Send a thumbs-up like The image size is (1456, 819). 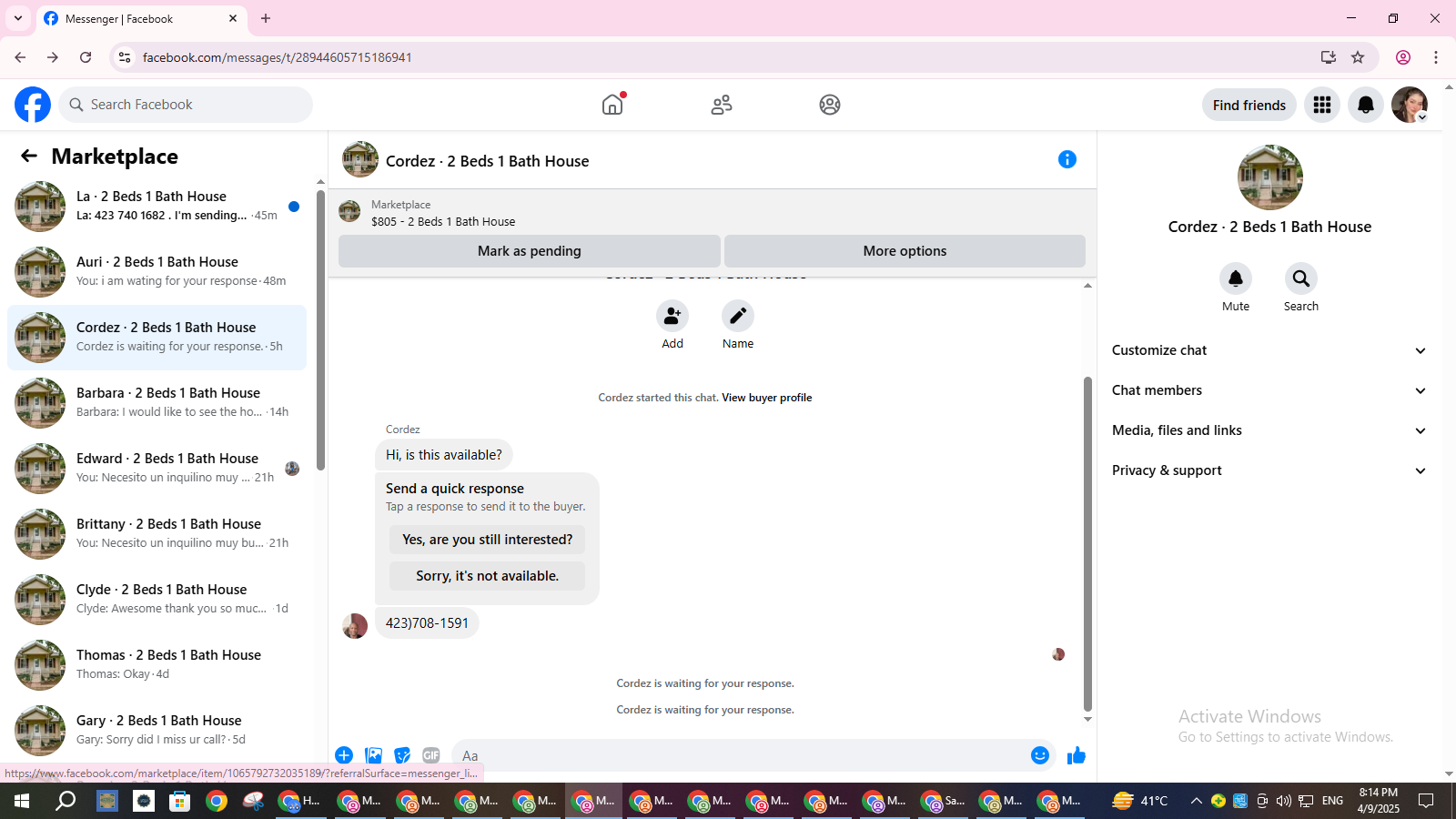tap(1077, 755)
